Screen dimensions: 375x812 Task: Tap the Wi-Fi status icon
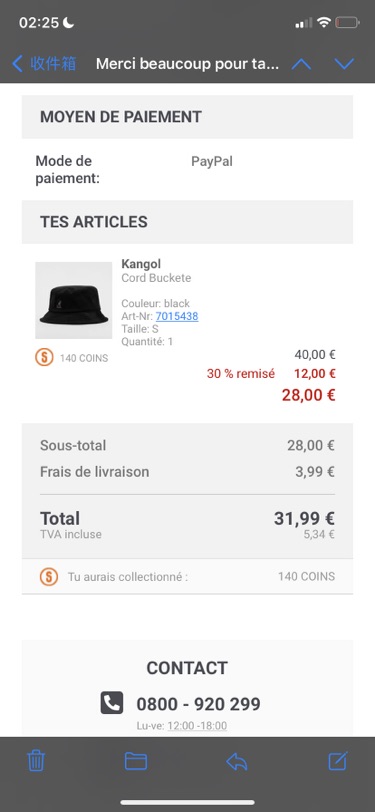pos(324,22)
